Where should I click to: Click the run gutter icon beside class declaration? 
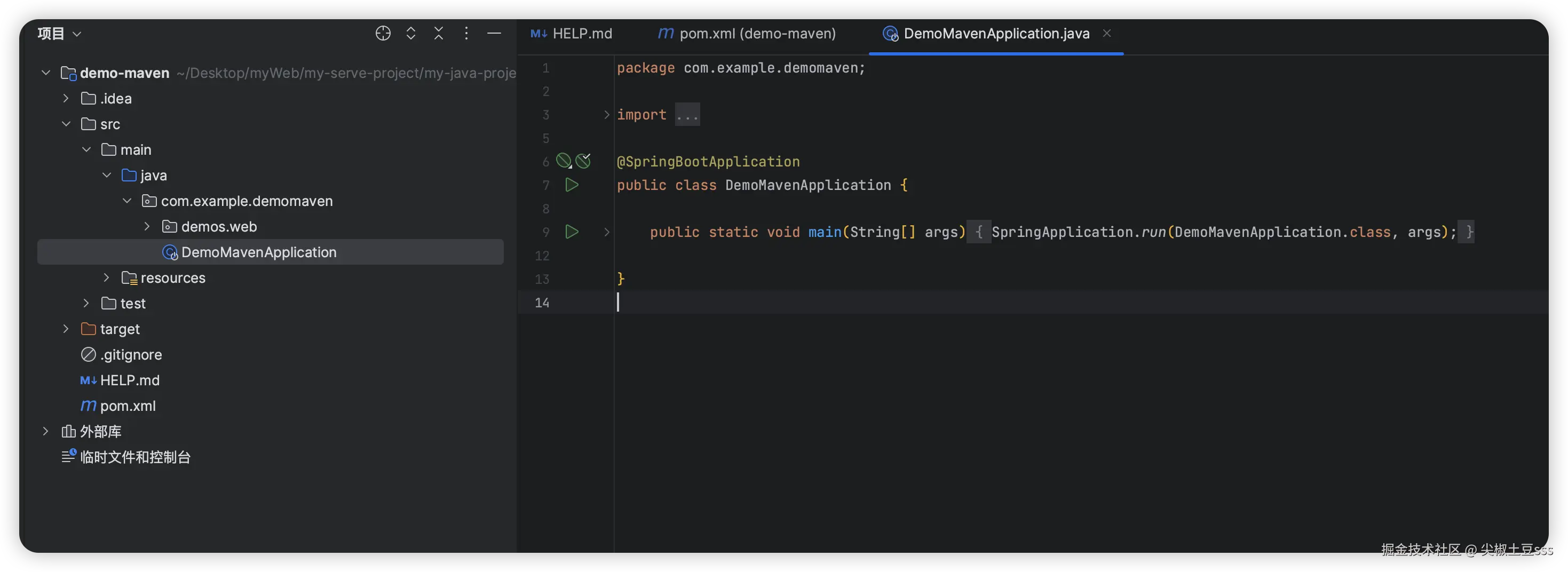pyautogui.click(x=572, y=185)
